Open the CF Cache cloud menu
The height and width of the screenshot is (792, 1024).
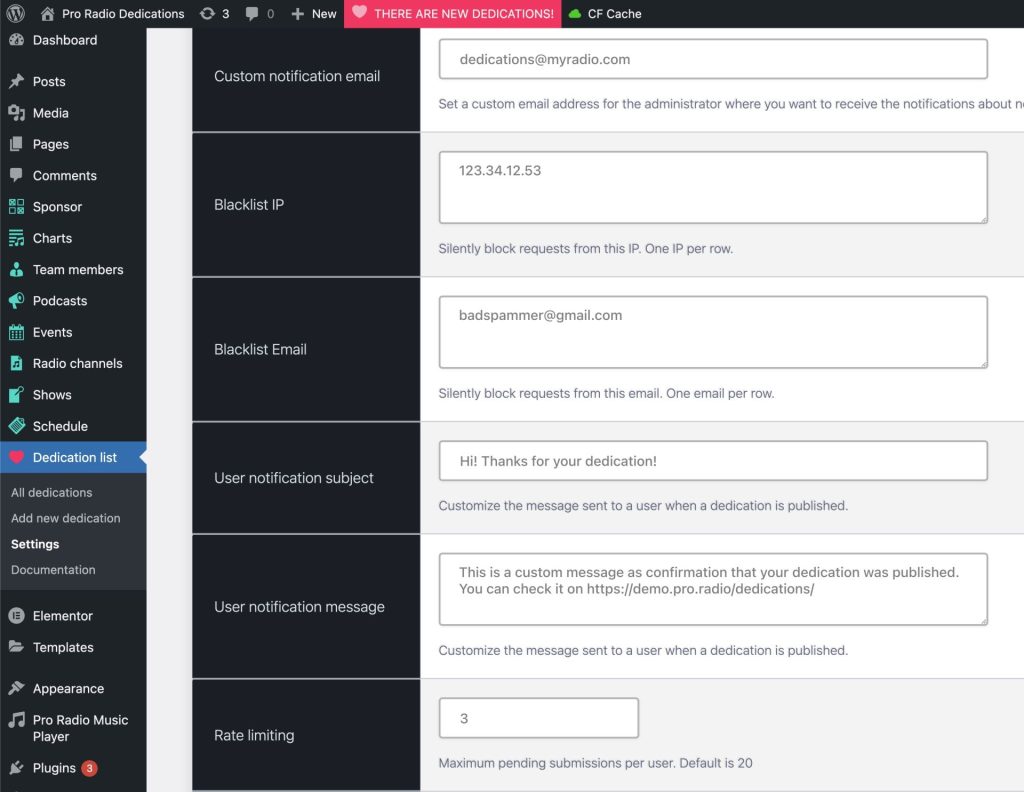click(604, 14)
